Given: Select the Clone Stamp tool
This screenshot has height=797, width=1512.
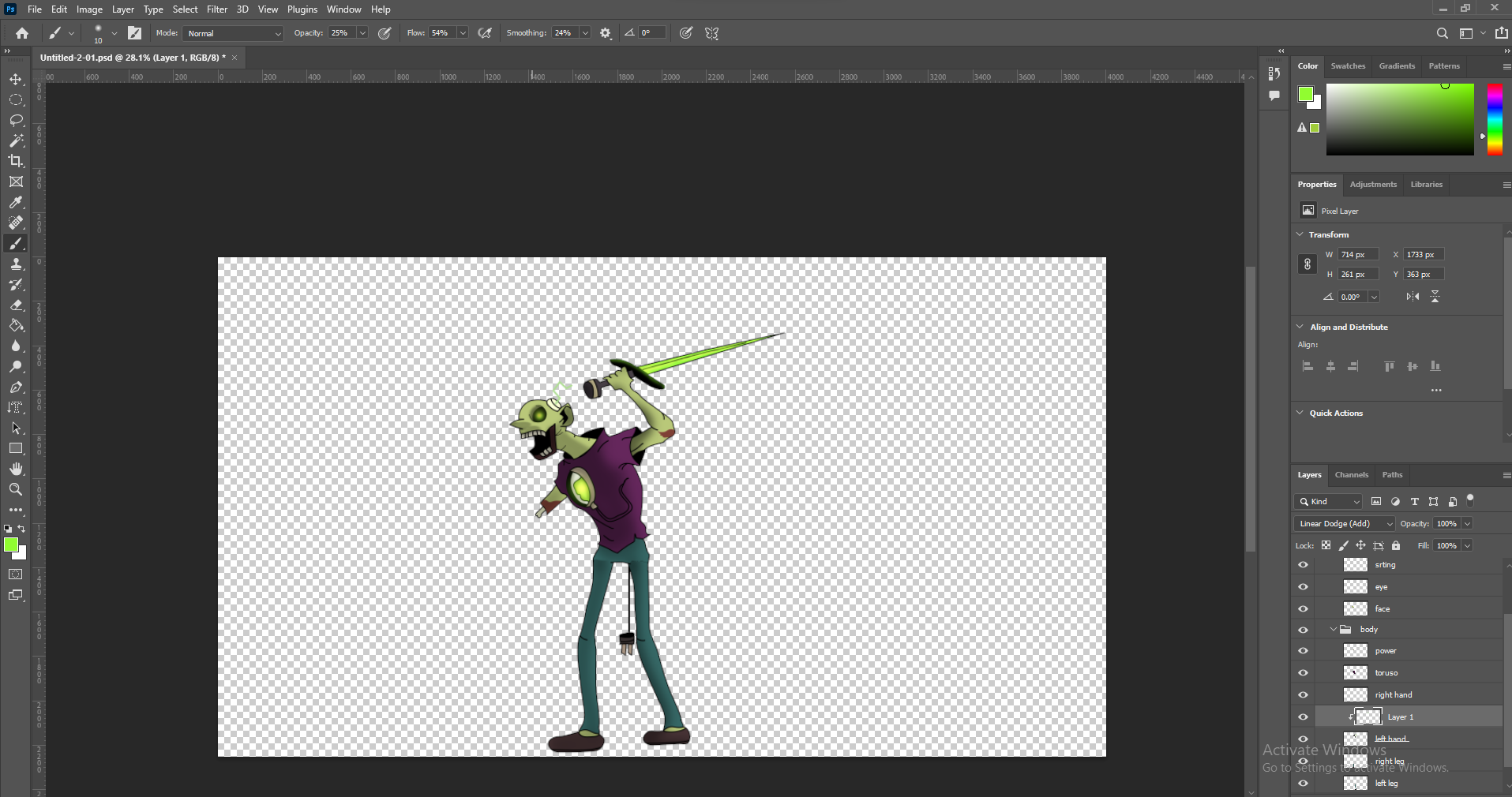Looking at the screenshot, I should (x=16, y=264).
